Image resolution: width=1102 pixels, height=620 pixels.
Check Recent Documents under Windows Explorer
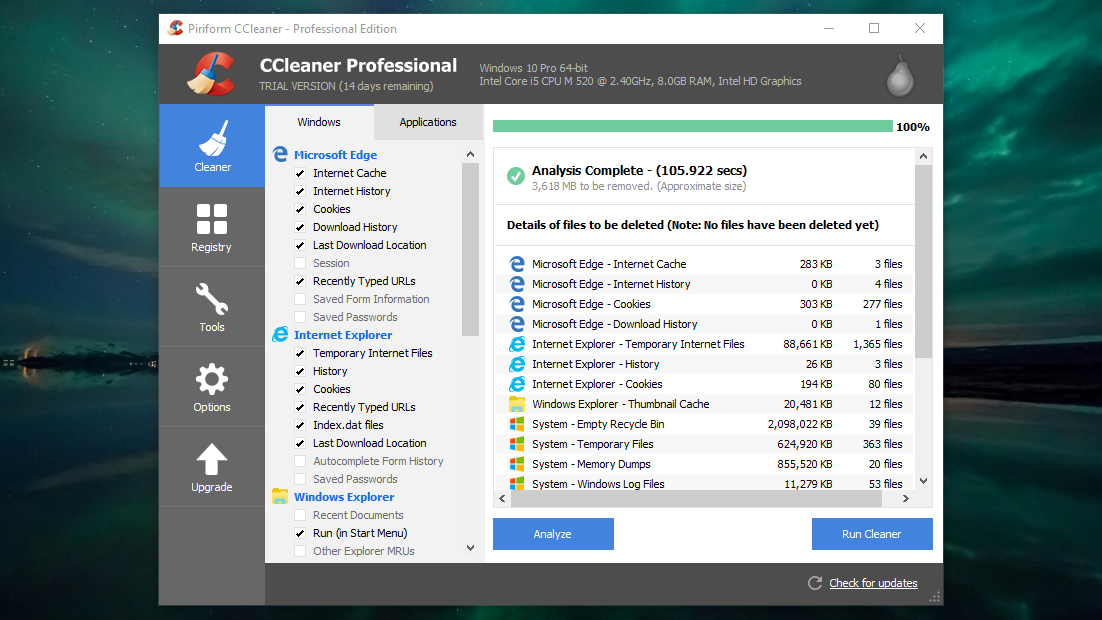pyautogui.click(x=301, y=514)
